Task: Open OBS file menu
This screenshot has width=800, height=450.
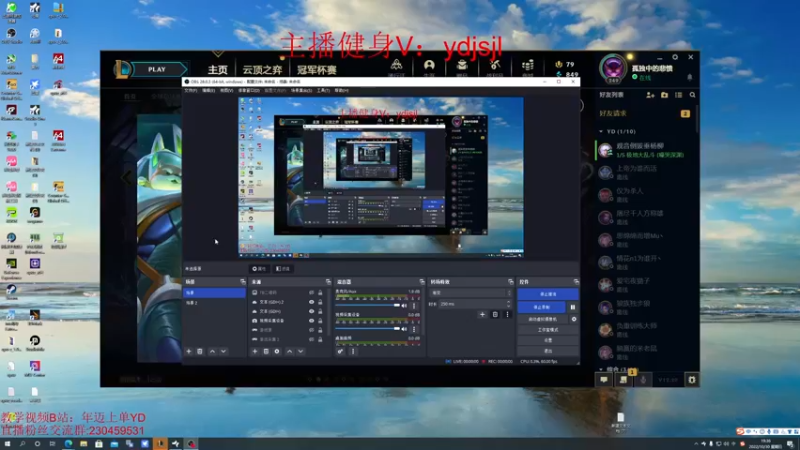Action: coord(190,90)
